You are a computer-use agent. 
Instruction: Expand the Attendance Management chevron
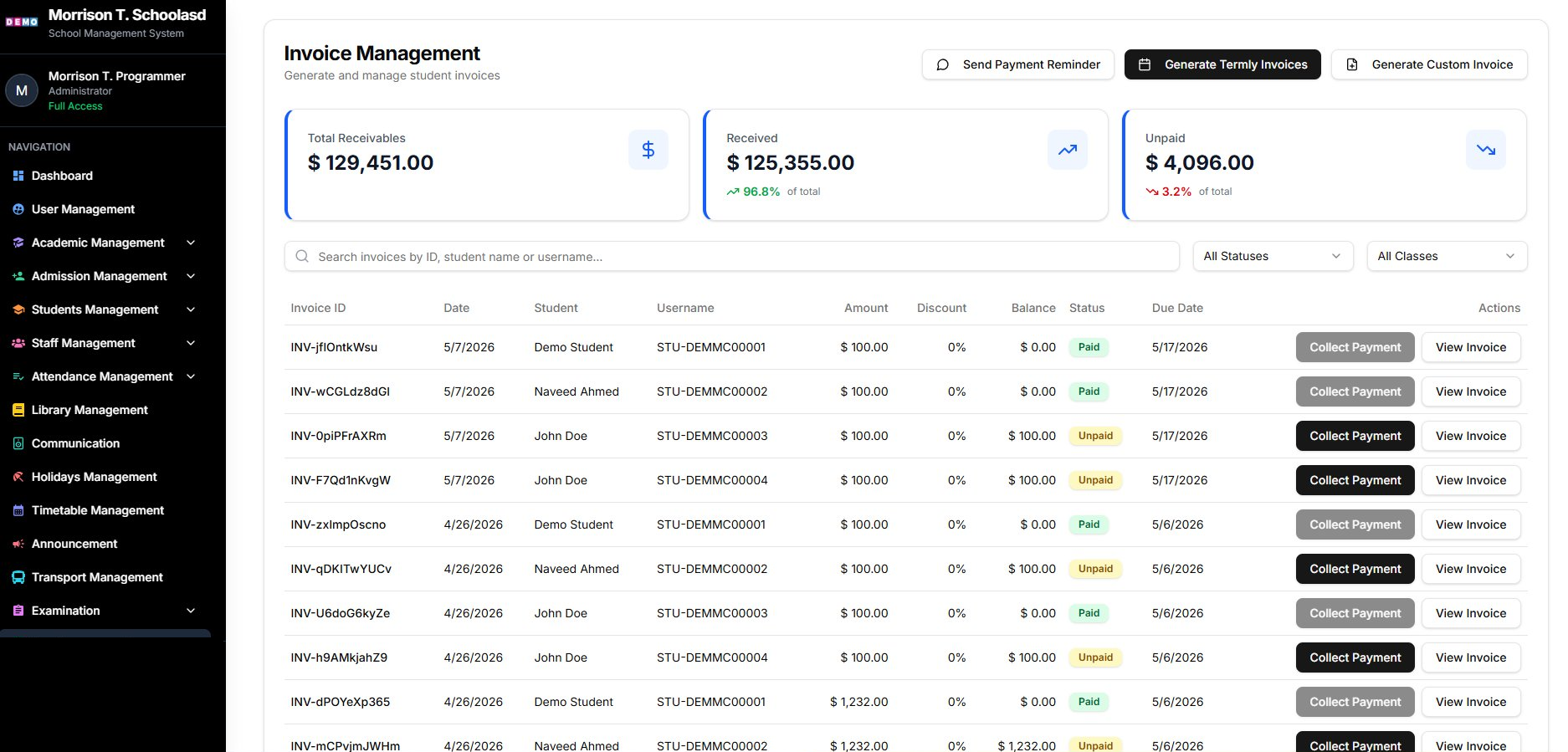point(191,376)
